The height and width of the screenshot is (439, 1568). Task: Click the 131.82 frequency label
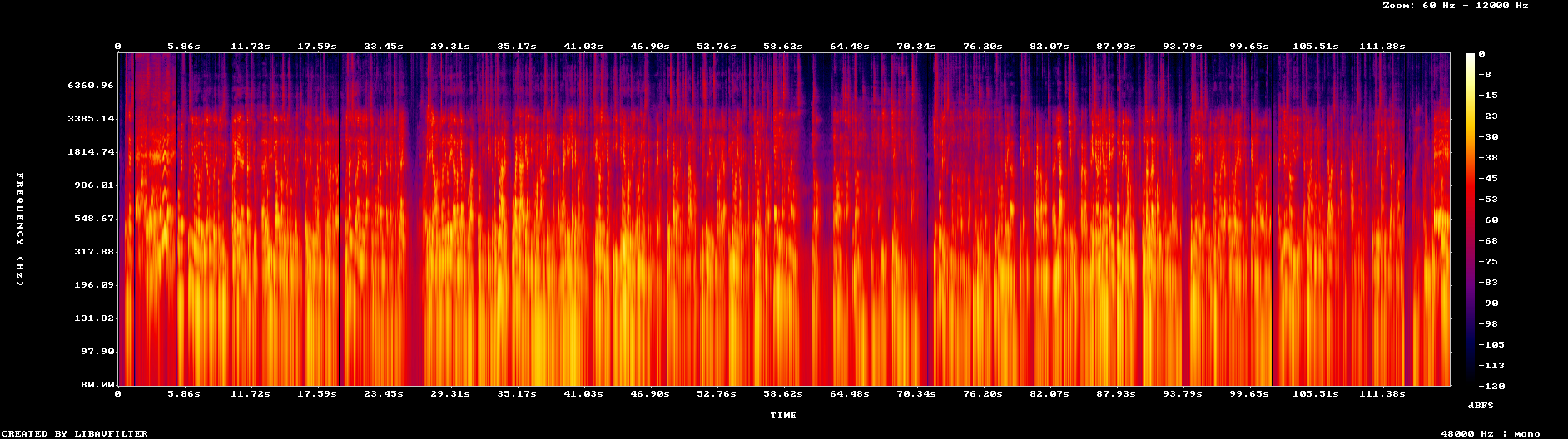click(93, 318)
